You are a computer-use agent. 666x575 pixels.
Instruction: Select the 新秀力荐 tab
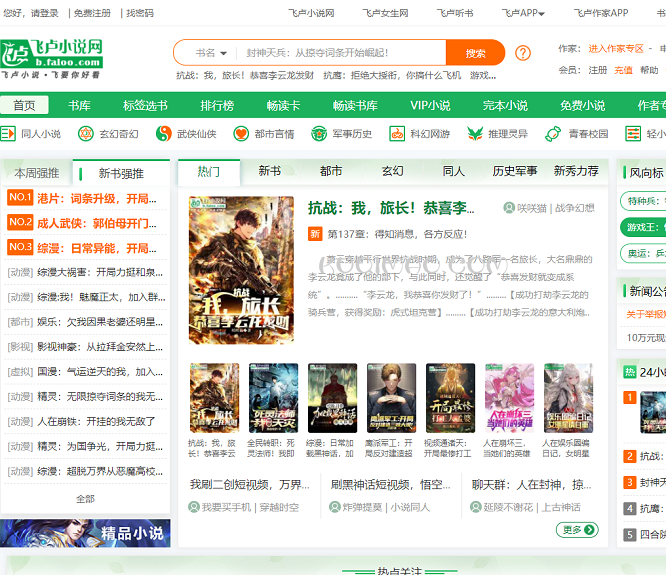click(x=576, y=171)
